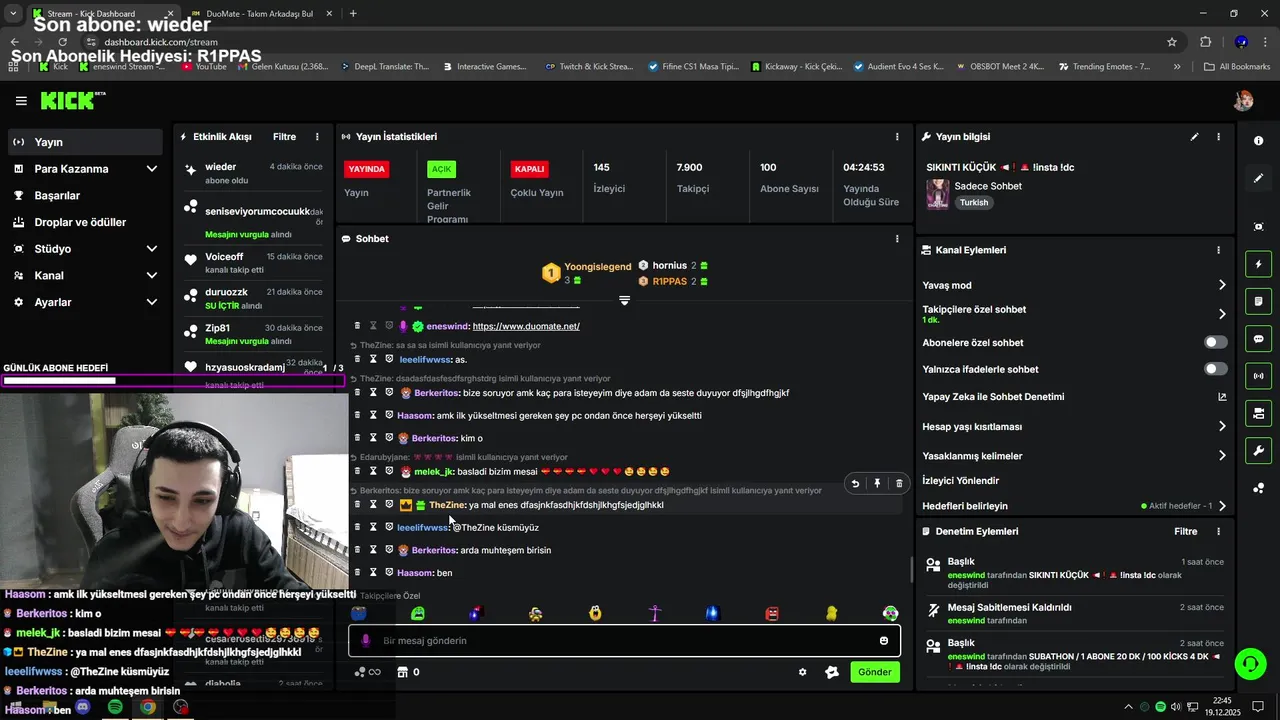Expand the Stüdyo sidebar section
Image resolution: width=1280 pixels, height=720 pixels.
pyautogui.click(x=152, y=249)
